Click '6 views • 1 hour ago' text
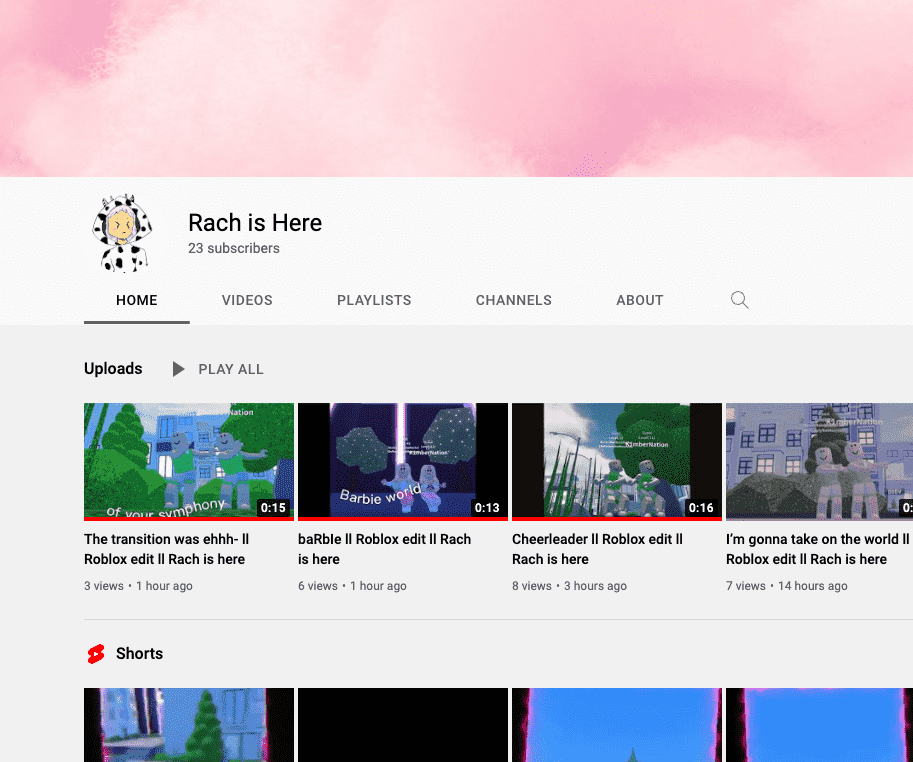 (352, 586)
